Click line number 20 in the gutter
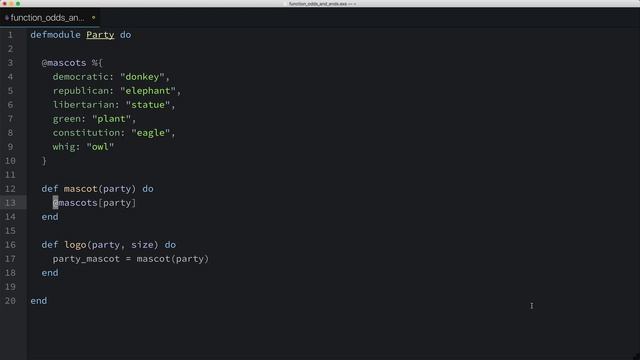The height and width of the screenshot is (360, 640). click(x=10, y=301)
